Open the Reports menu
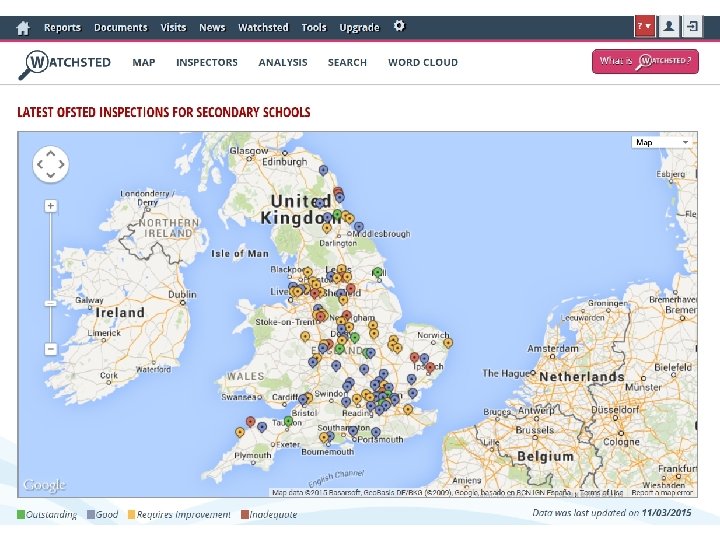This screenshot has width=720, height=540. click(x=62, y=28)
